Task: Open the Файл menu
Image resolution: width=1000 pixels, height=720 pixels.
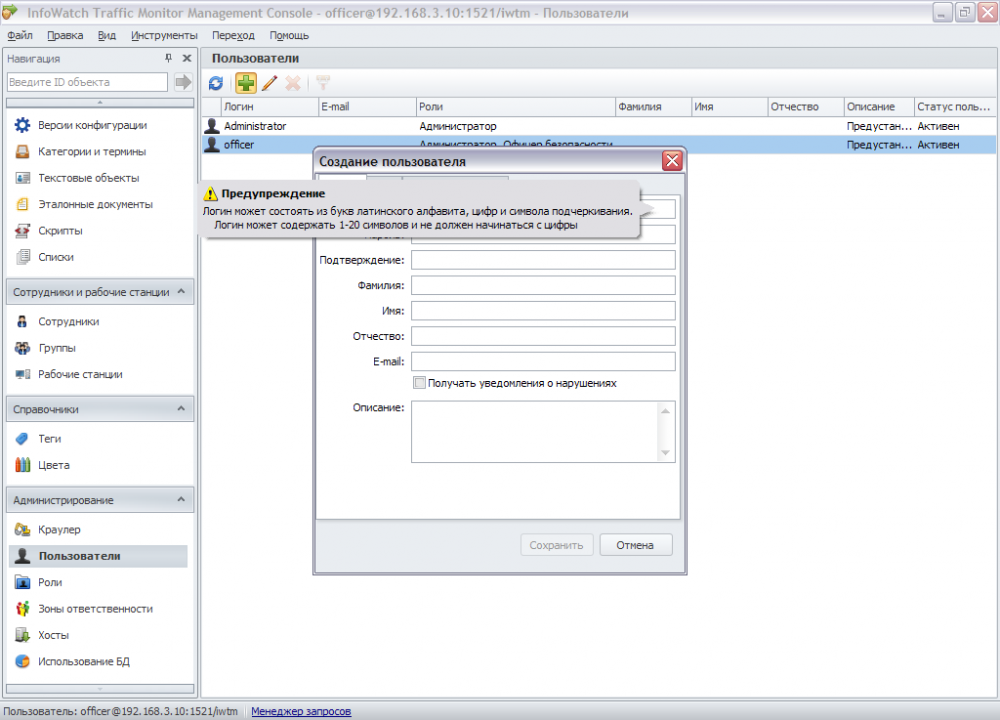Action: coord(20,35)
